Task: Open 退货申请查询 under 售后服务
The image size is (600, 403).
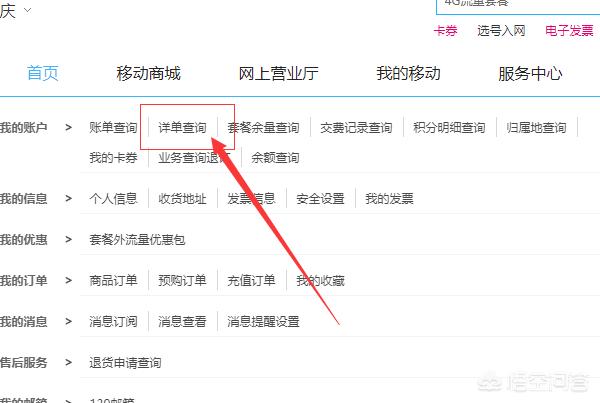Action: coord(125,362)
